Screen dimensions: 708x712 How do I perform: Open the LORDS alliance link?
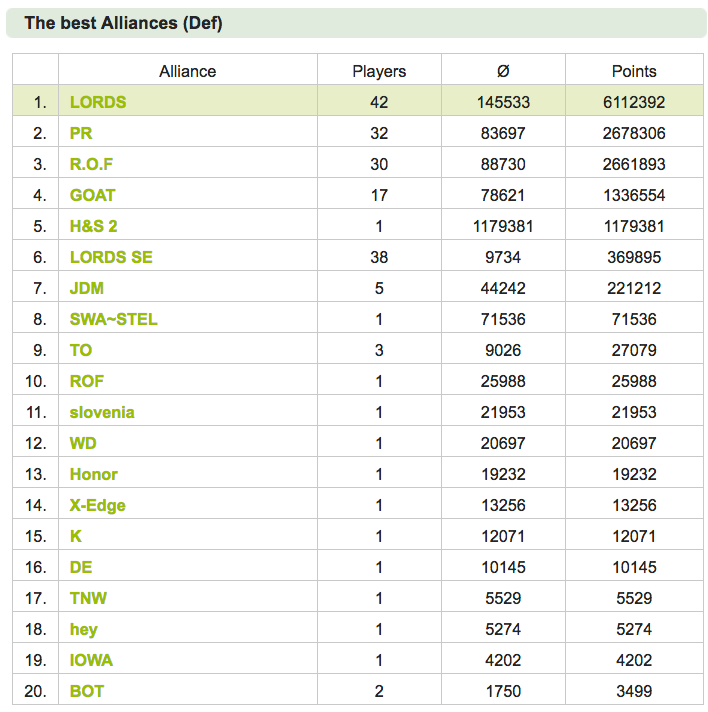[98, 102]
